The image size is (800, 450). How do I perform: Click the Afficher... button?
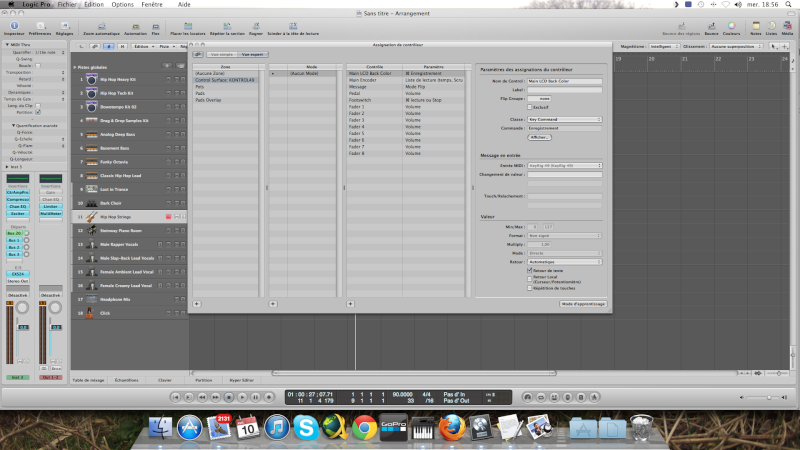pos(540,137)
